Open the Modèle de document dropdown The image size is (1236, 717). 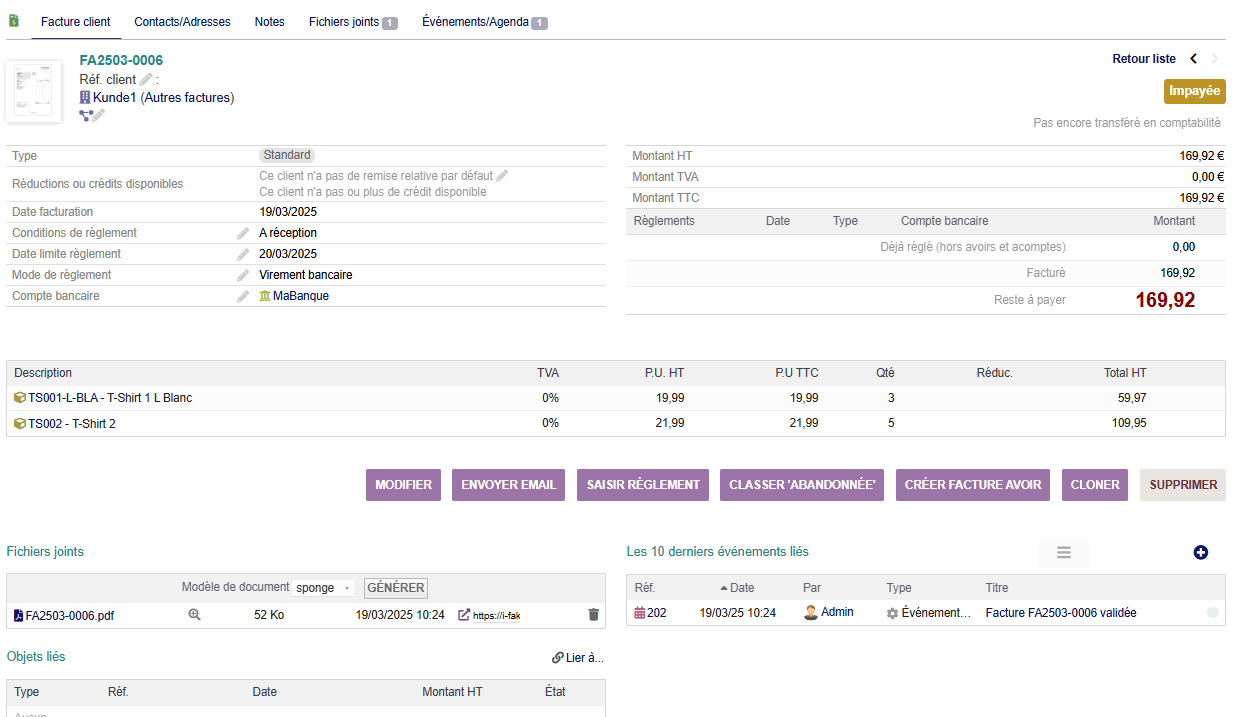tap(324, 588)
